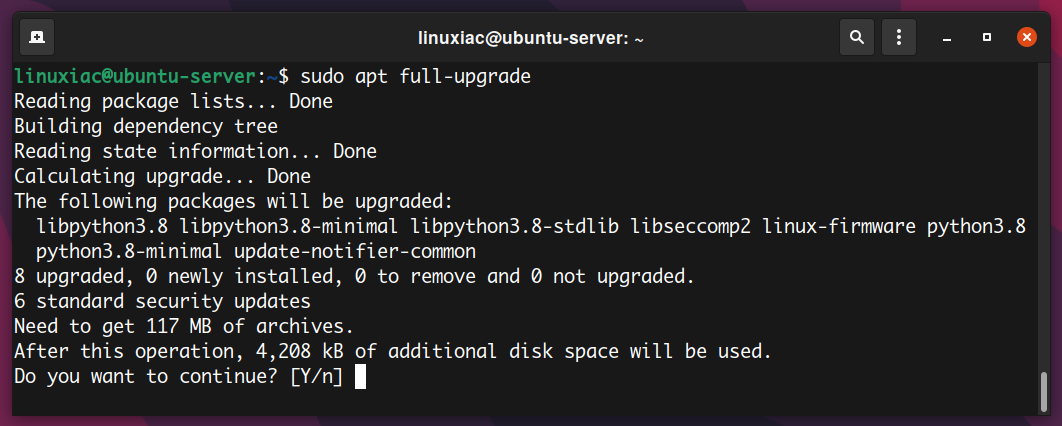The image size is (1062, 426).
Task: Open the terminal search tool
Action: (x=857, y=37)
